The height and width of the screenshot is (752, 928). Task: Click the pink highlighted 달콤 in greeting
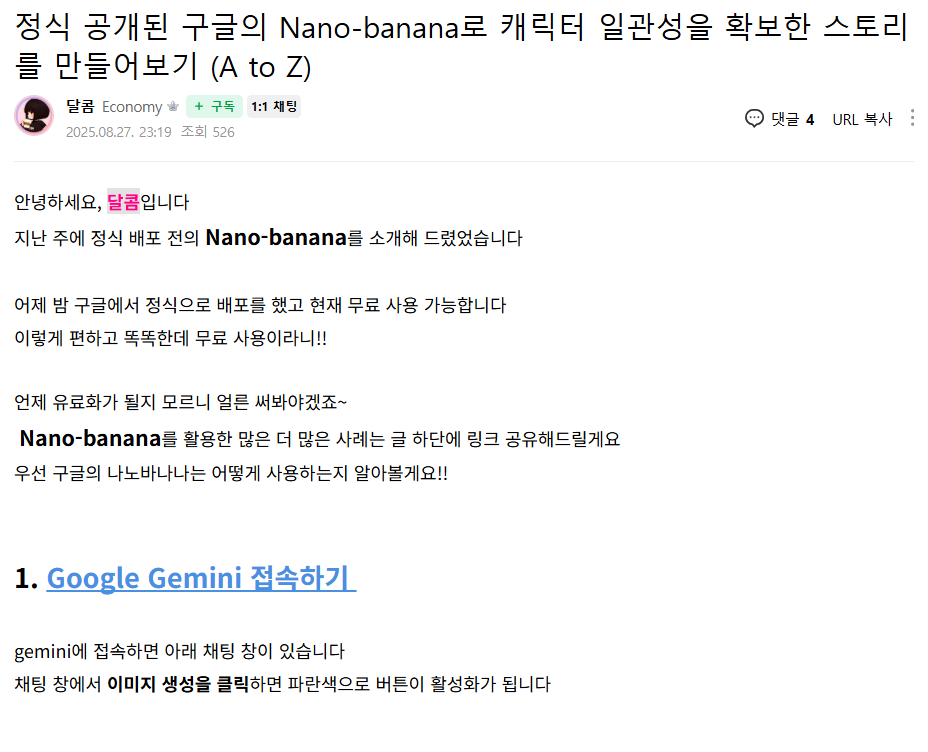(123, 202)
